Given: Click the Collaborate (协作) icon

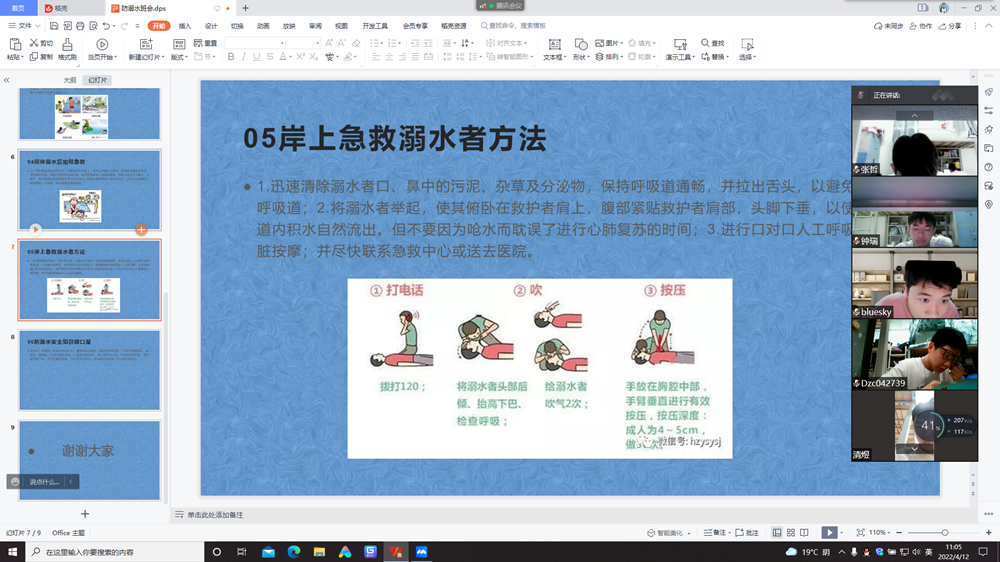Looking at the screenshot, I should point(913,26).
